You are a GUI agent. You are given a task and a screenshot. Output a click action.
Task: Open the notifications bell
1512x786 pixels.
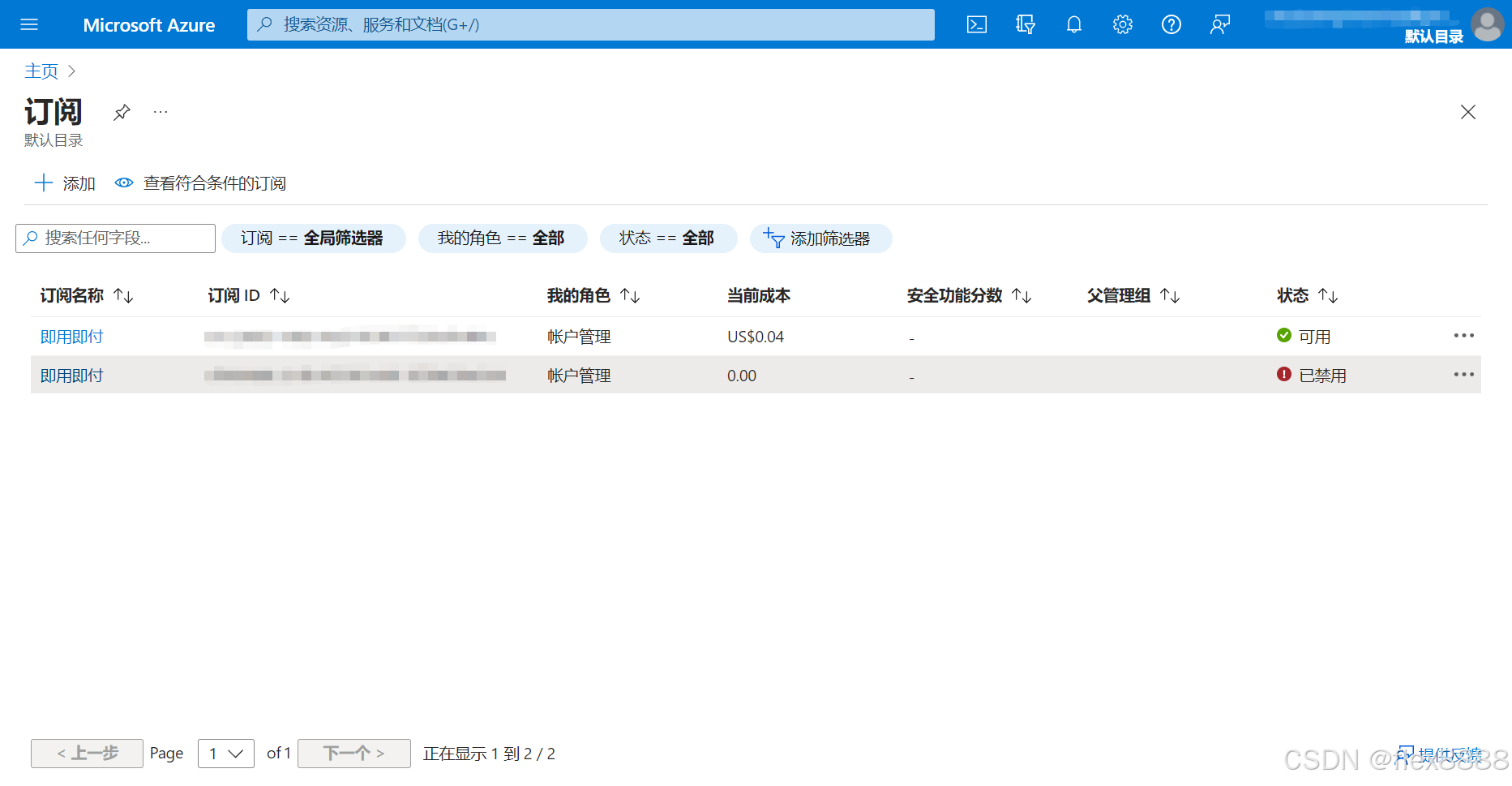coord(1074,24)
